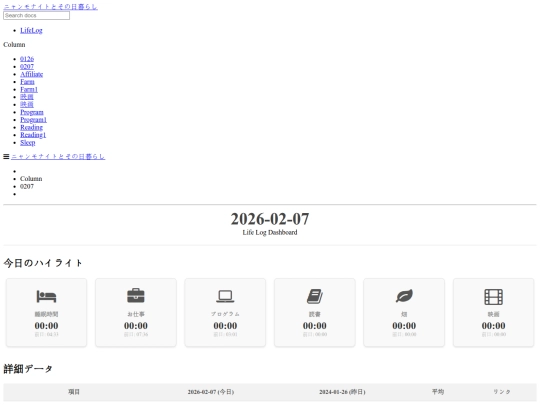Click the 2024-01-26 (昨日) table header

click(342, 392)
